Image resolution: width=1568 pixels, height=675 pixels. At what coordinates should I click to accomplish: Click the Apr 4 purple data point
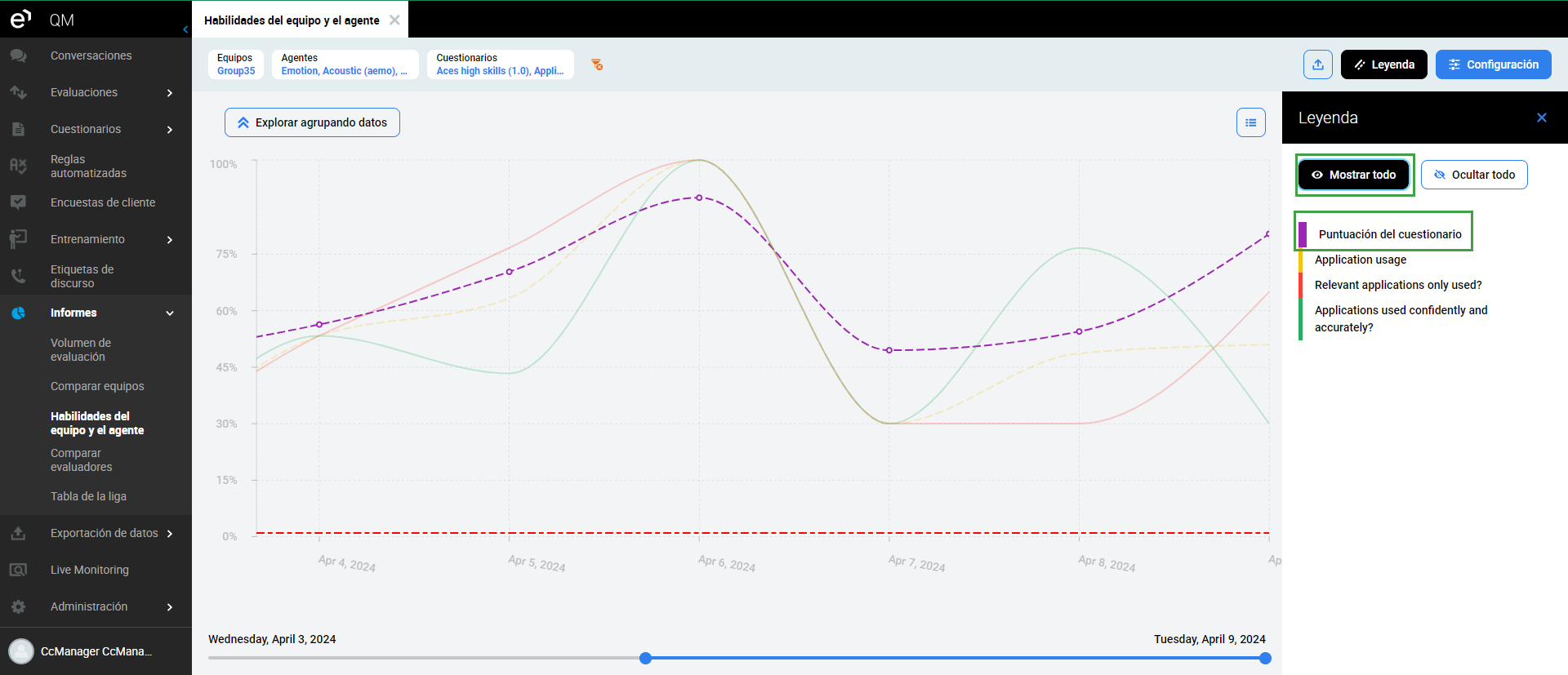click(319, 325)
